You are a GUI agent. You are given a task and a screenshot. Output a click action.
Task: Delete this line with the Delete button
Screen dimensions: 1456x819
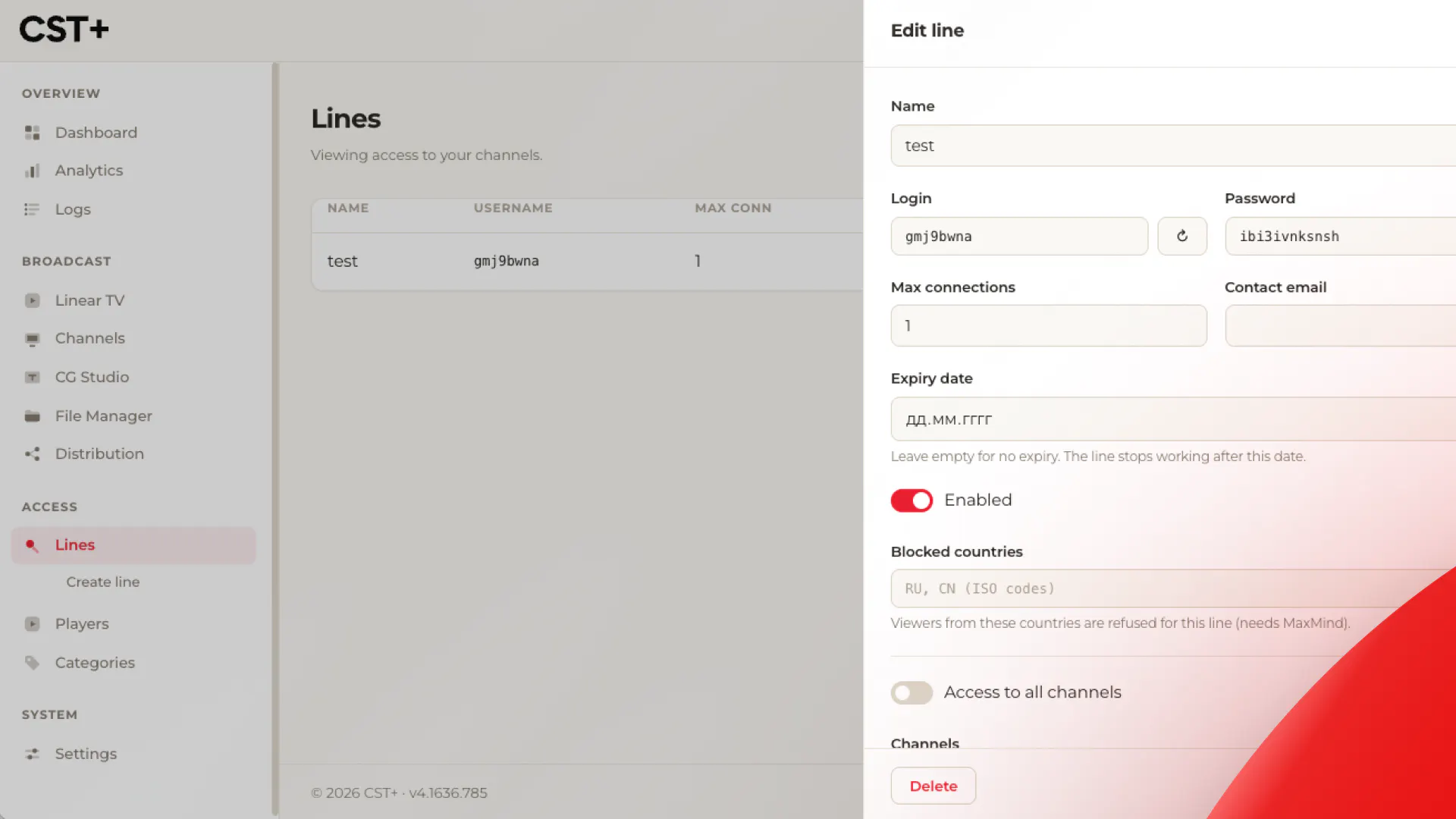point(933,786)
